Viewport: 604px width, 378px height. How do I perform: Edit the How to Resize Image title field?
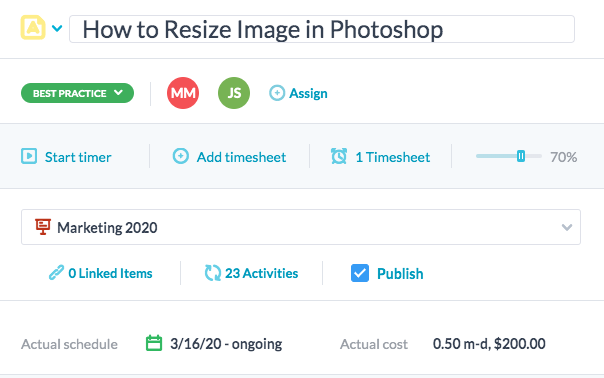pyautogui.click(x=322, y=29)
